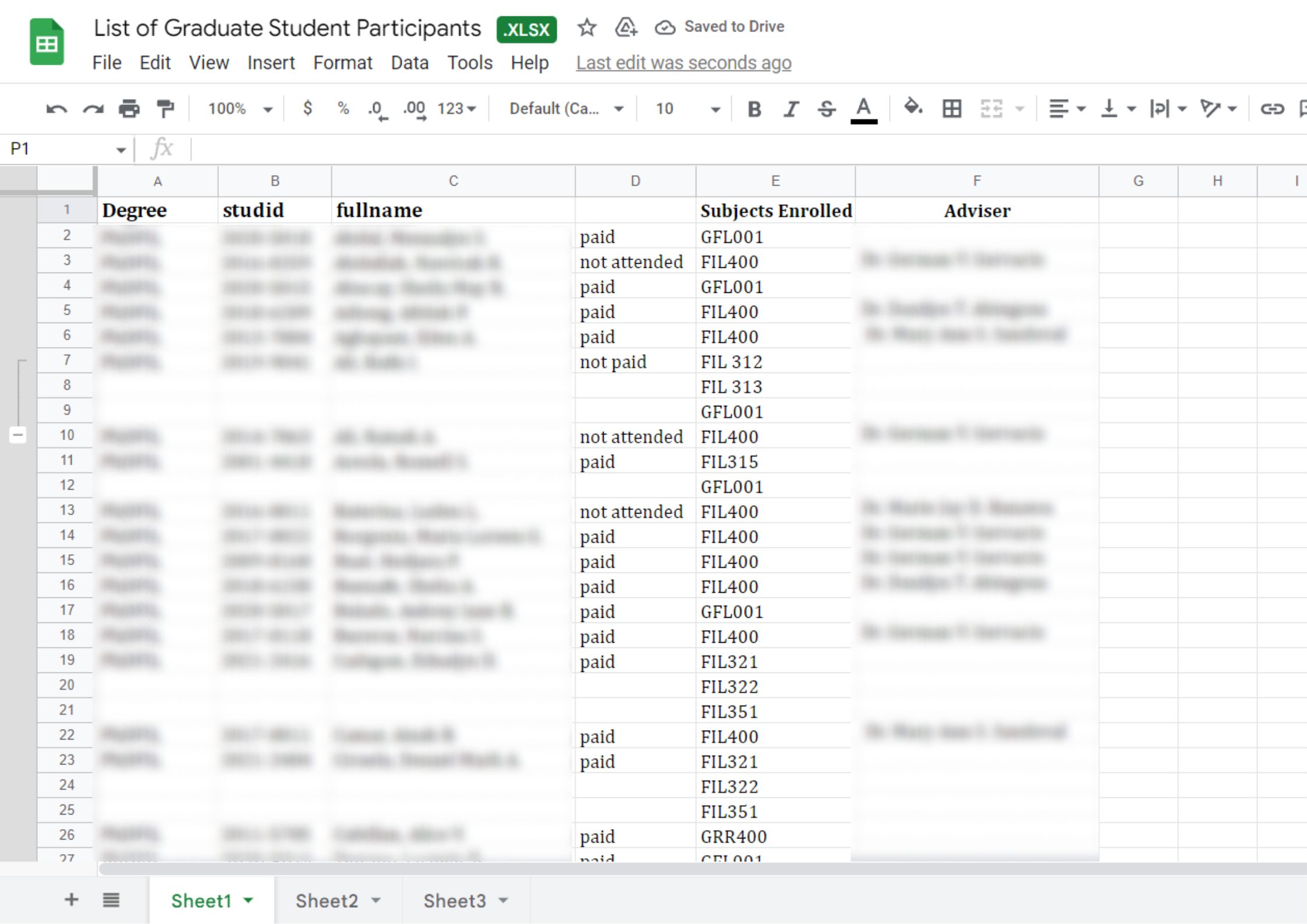Open the View menu
This screenshot has height=924, width=1307.
click(x=209, y=62)
